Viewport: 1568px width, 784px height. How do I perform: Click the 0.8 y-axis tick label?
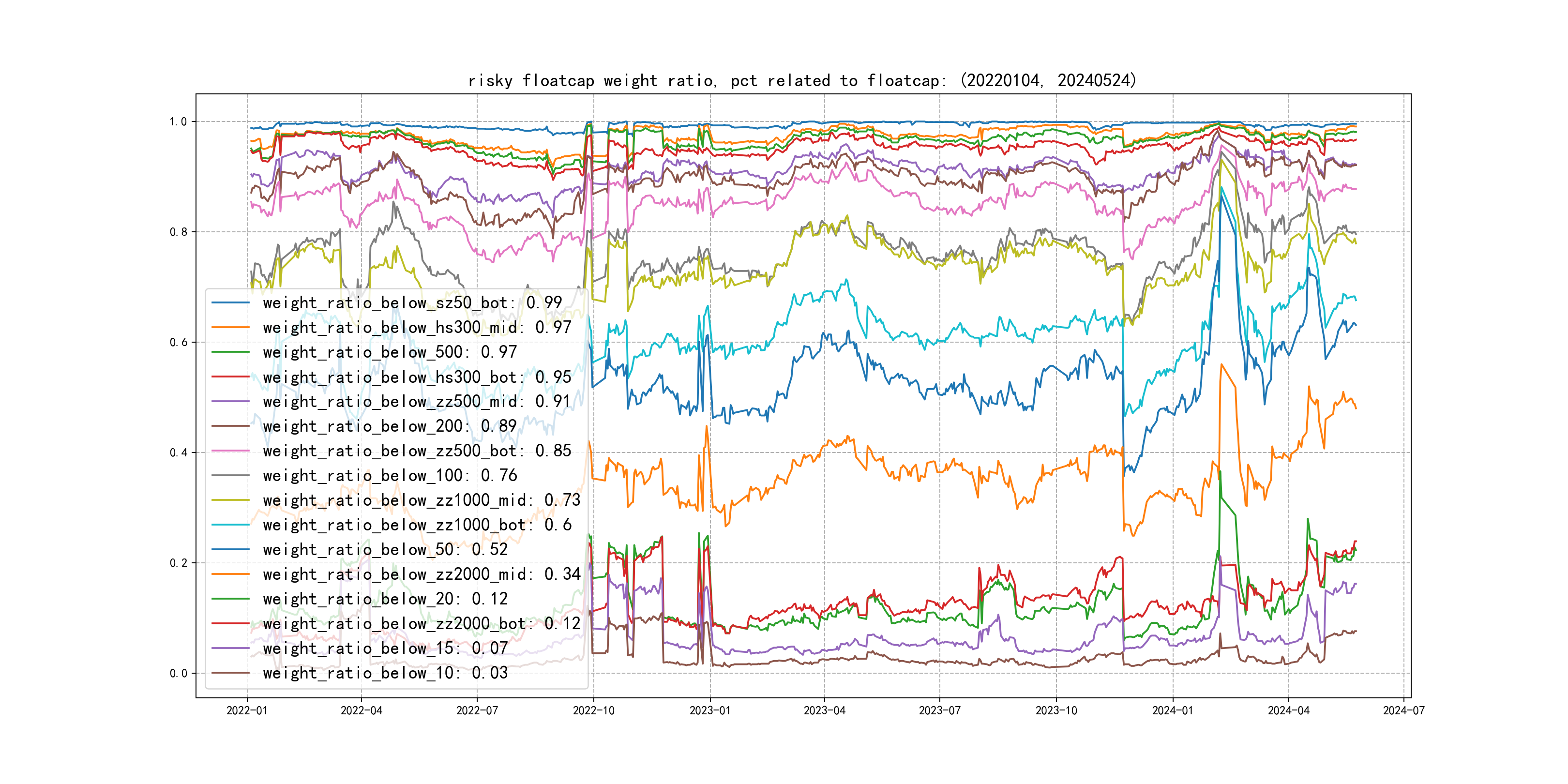point(178,232)
